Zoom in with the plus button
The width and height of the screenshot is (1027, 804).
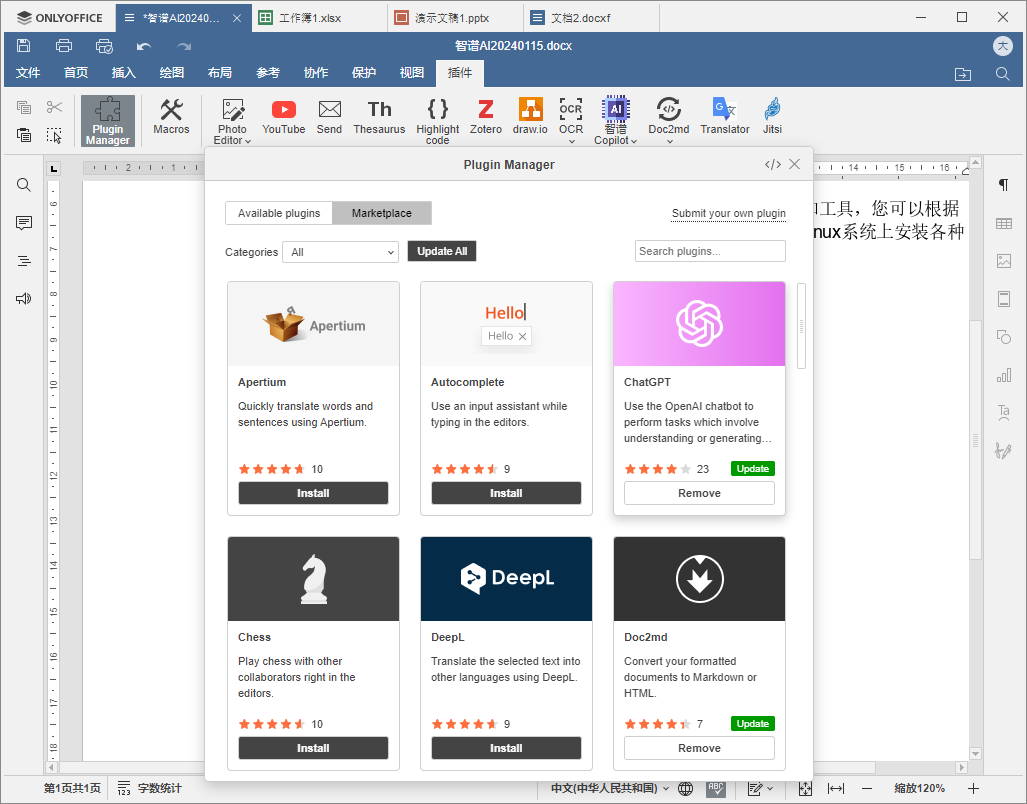pos(974,788)
